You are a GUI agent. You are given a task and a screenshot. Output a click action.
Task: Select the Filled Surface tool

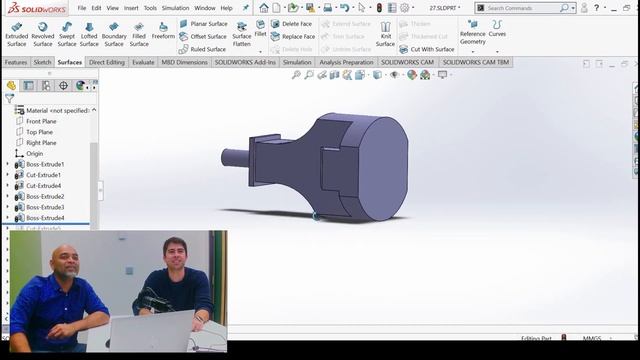tap(139, 34)
